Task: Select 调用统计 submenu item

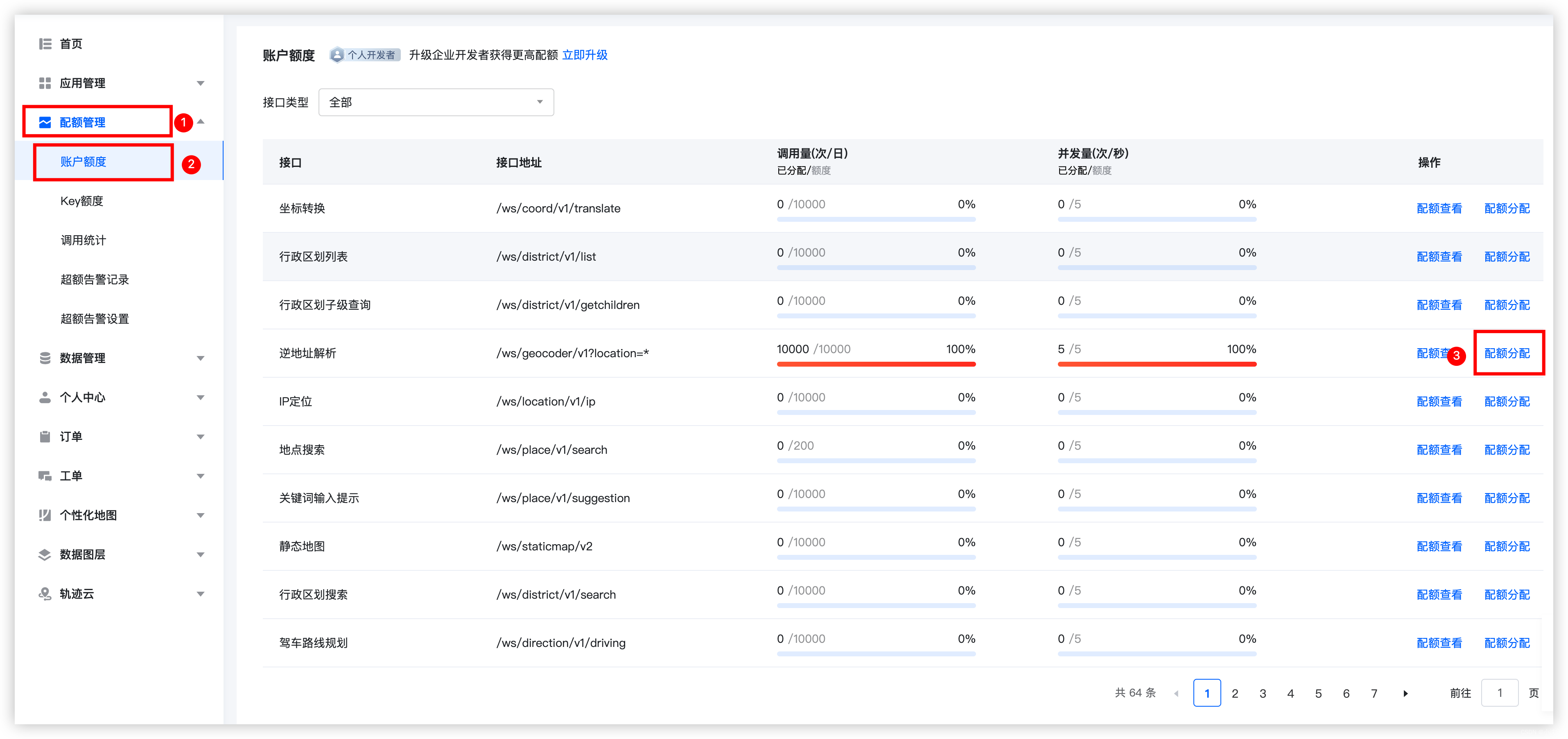Action: (x=84, y=240)
